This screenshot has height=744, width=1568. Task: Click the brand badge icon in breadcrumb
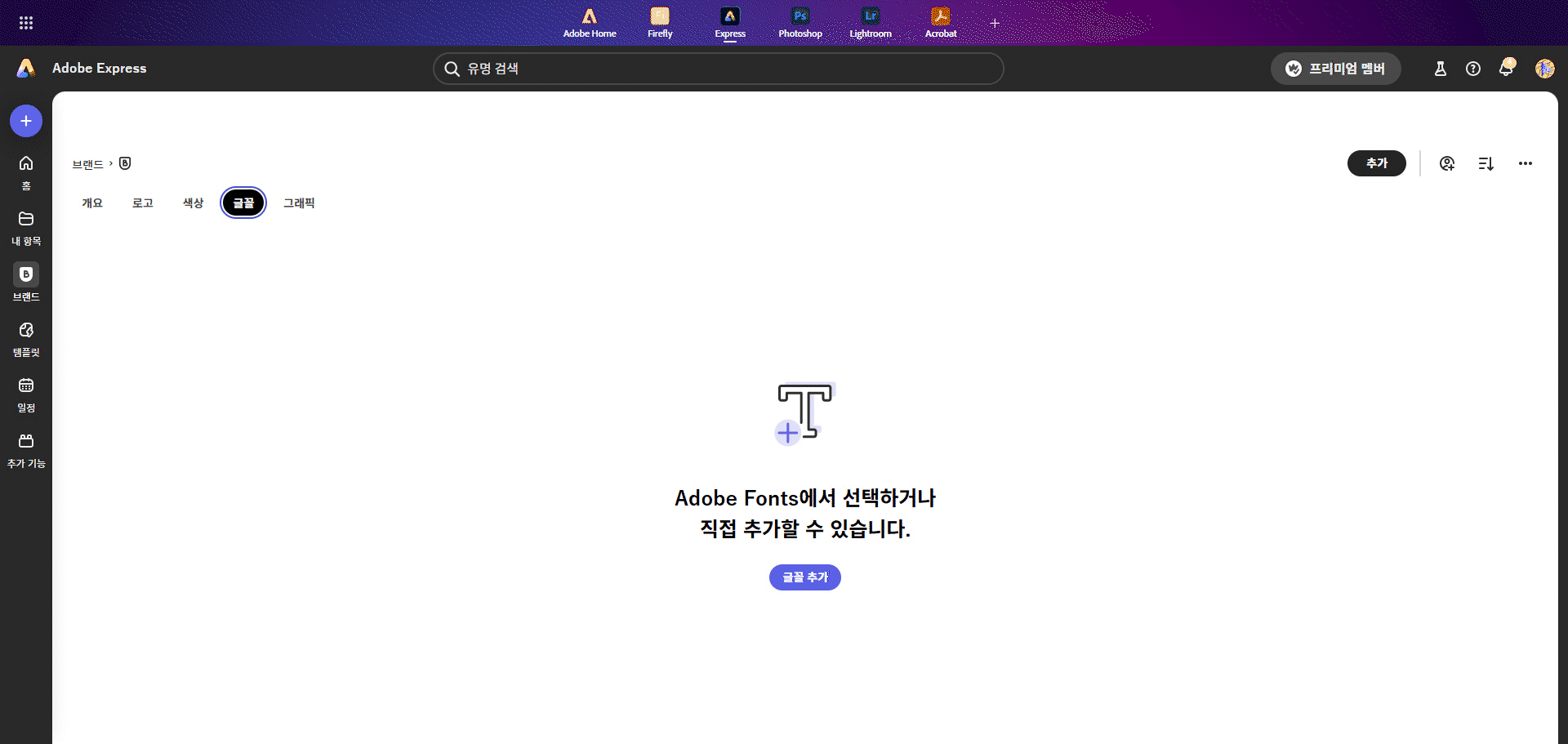tap(125, 163)
